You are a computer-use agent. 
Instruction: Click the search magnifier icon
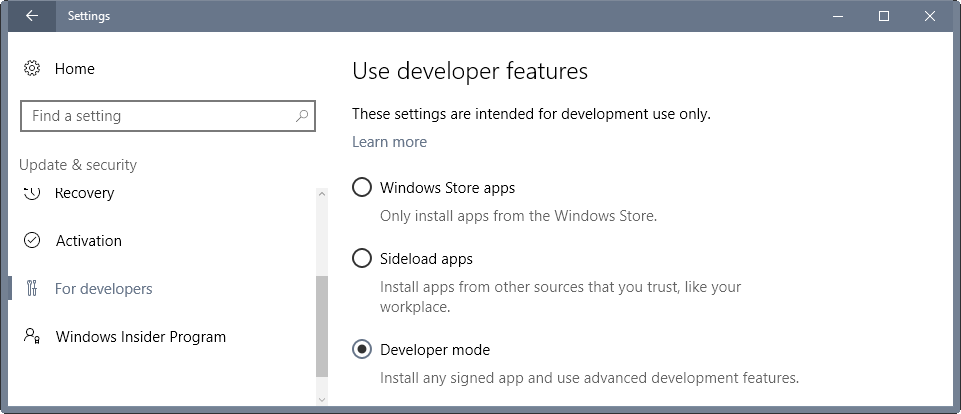point(301,116)
